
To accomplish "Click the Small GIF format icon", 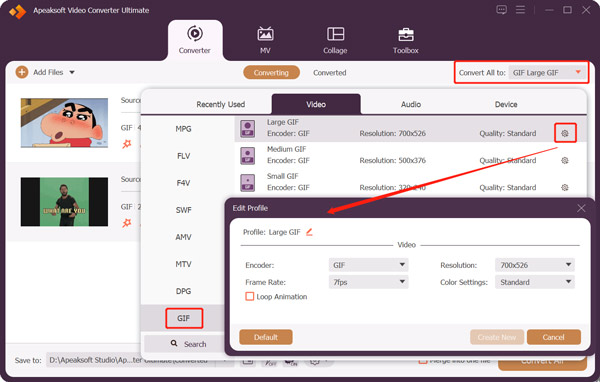I will [x=248, y=183].
